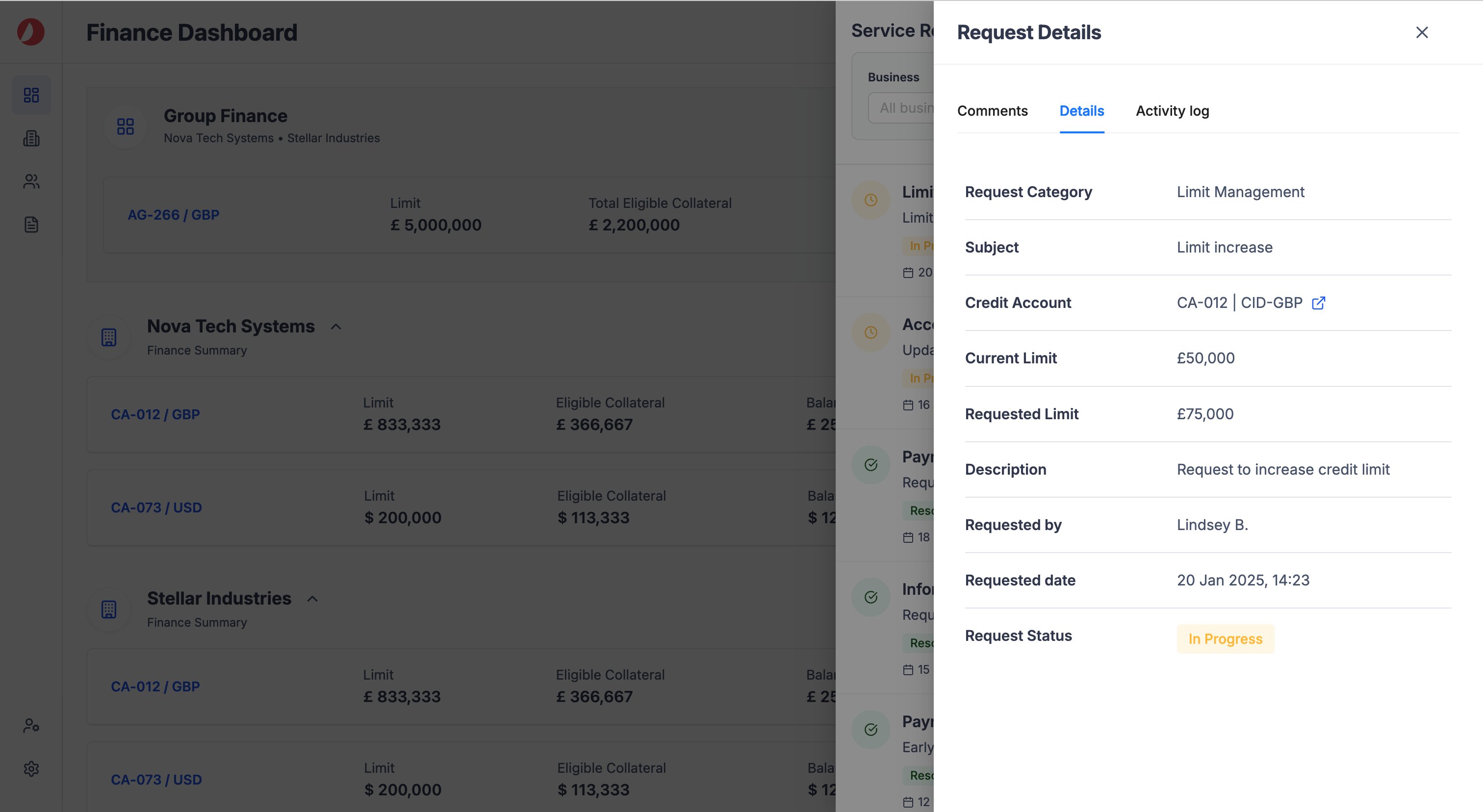1483x812 pixels.
Task: Open the AG-266 / GBP account link
Action: 173,215
